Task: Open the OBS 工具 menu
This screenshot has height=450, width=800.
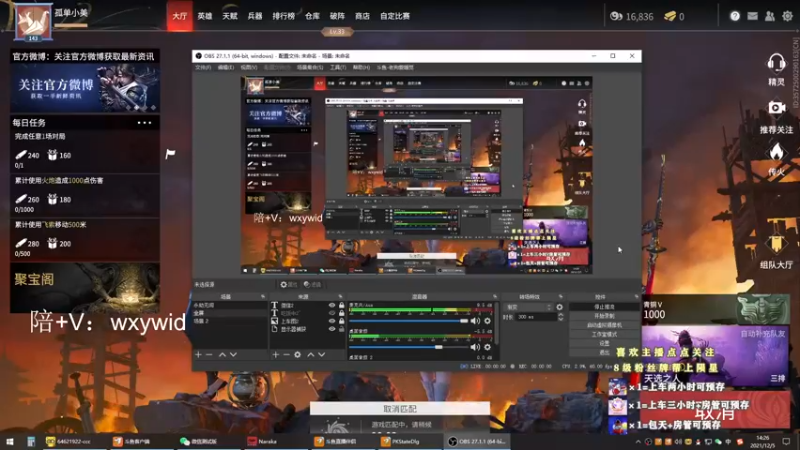Action: pyautogui.click(x=338, y=67)
